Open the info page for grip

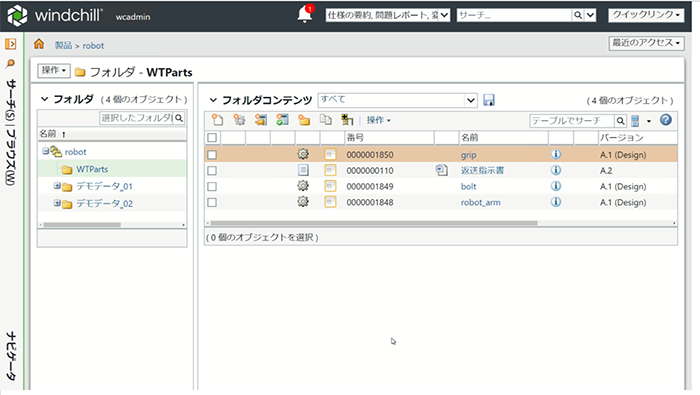tap(556, 154)
